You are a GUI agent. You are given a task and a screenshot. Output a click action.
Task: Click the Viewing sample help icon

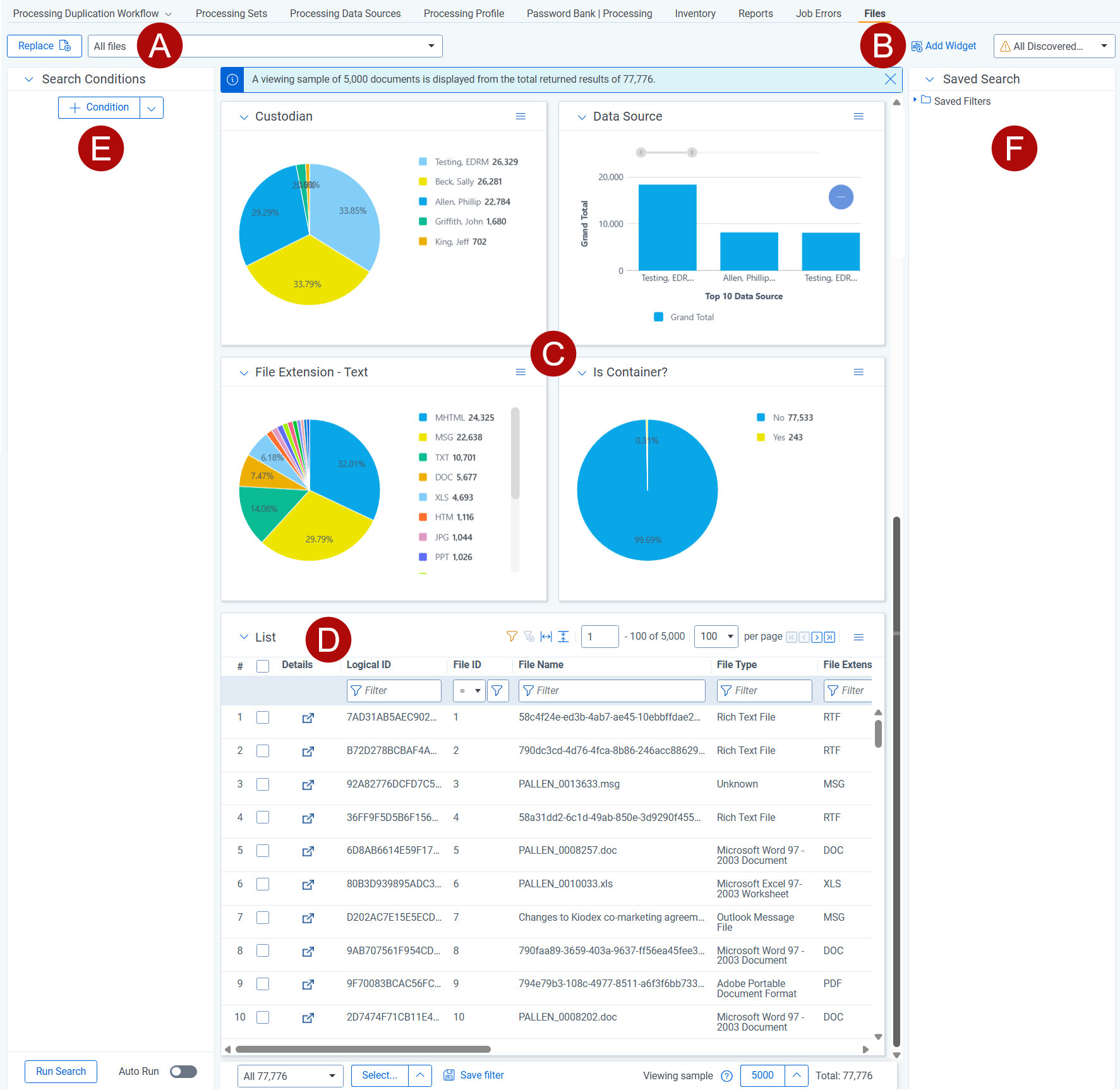pos(726,1076)
